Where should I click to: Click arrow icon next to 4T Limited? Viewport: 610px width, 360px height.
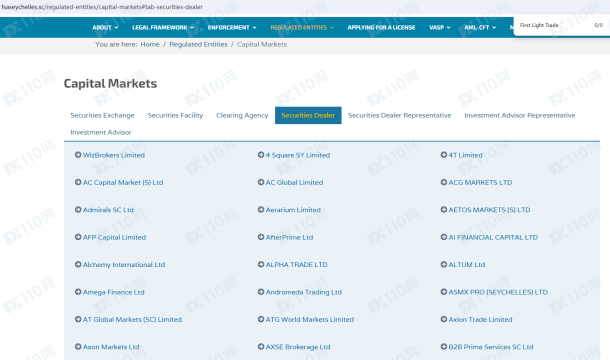(443, 155)
